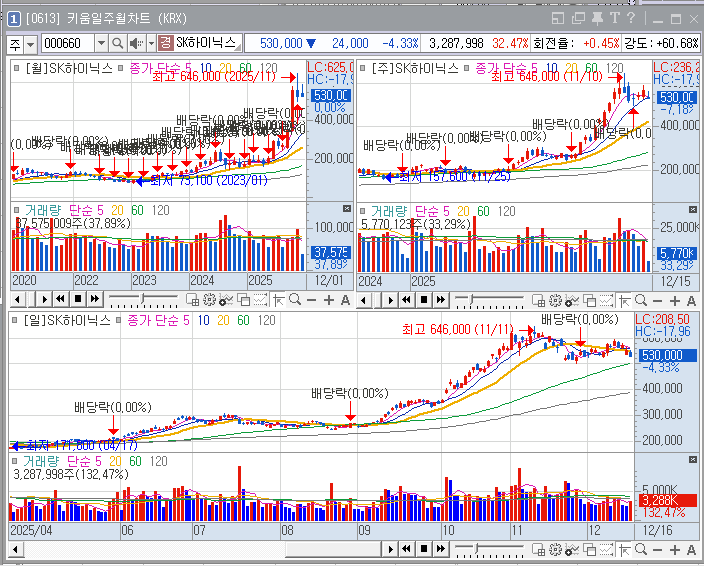This screenshot has height=567, width=704.
Task: Click monthly chart layout grid icon
Action: pyautogui.click(x=193, y=299)
